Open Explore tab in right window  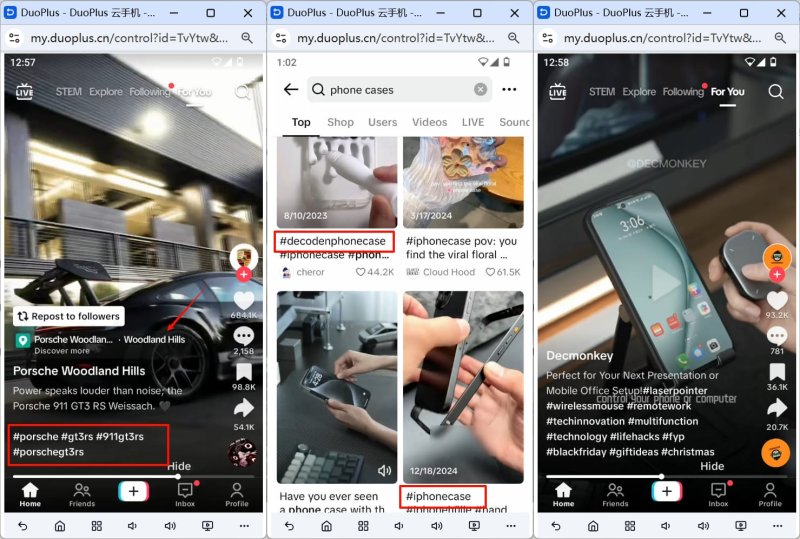click(x=639, y=92)
